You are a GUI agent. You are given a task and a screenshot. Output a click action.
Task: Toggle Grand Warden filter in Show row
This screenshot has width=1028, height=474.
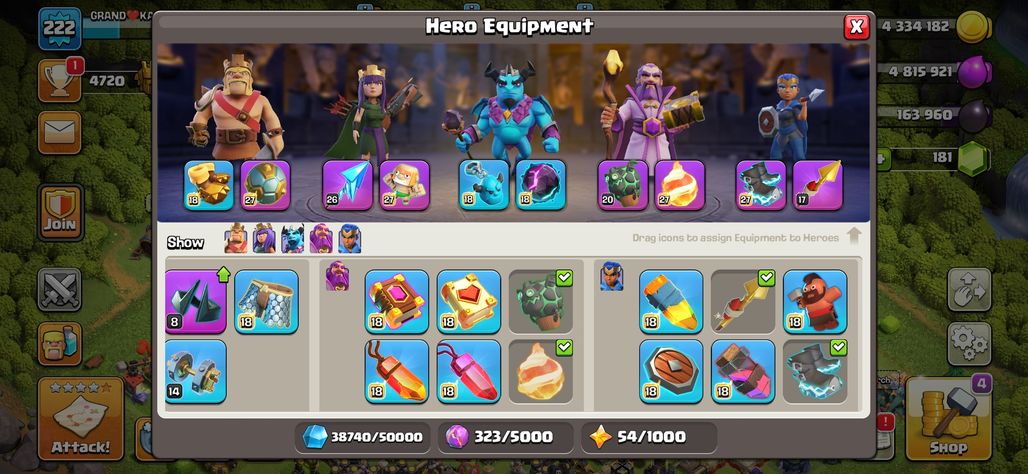tap(321, 239)
